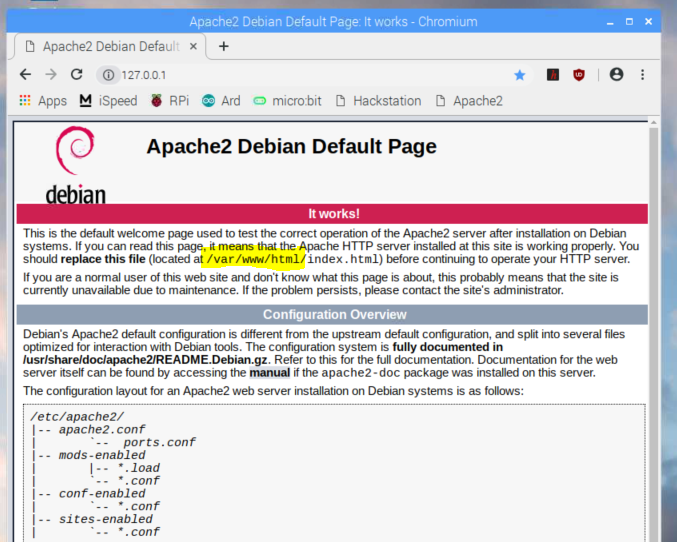Click the '/etc/apache2/' root line

tap(77, 417)
